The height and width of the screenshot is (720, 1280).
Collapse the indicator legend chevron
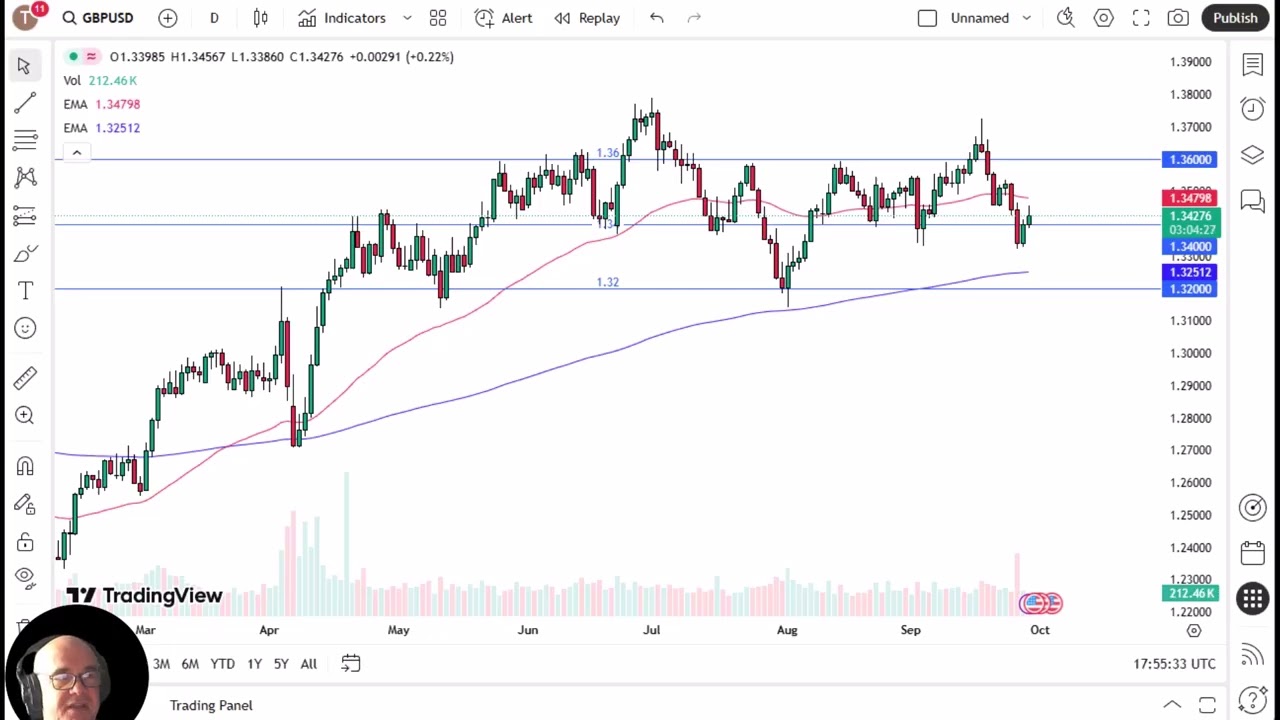[76, 153]
